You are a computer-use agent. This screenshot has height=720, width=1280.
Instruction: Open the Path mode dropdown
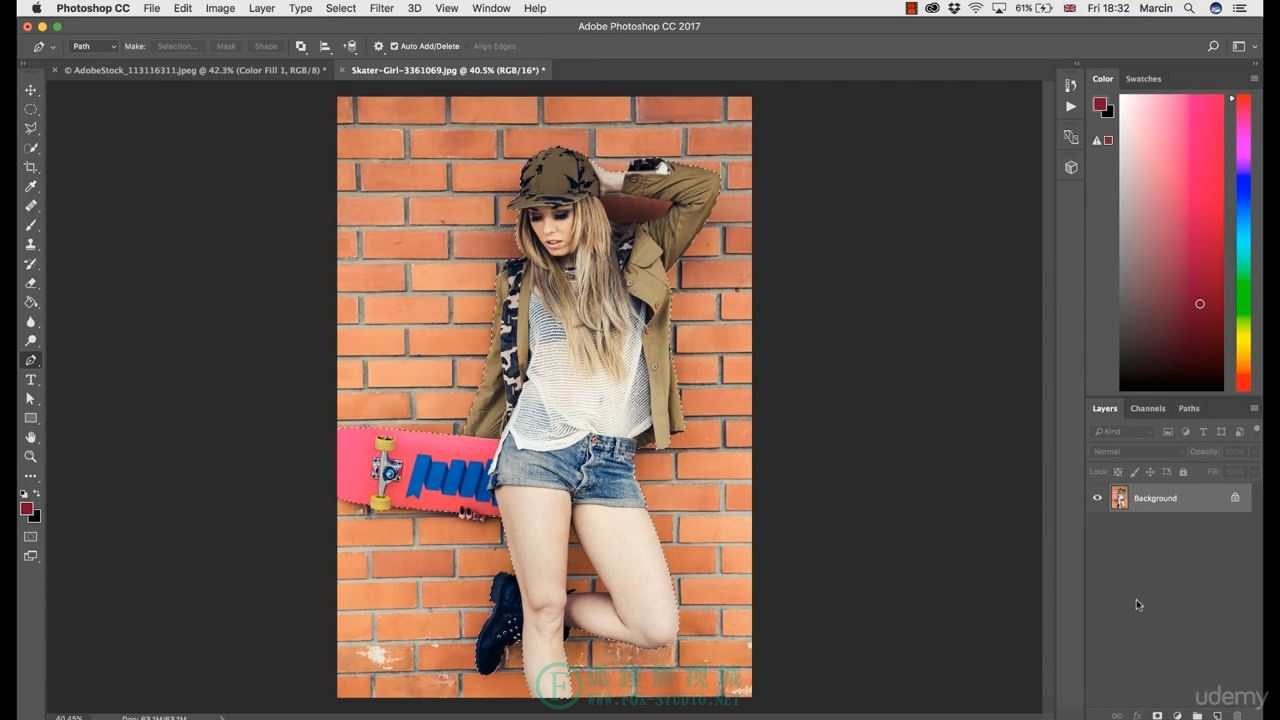(94, 46)
